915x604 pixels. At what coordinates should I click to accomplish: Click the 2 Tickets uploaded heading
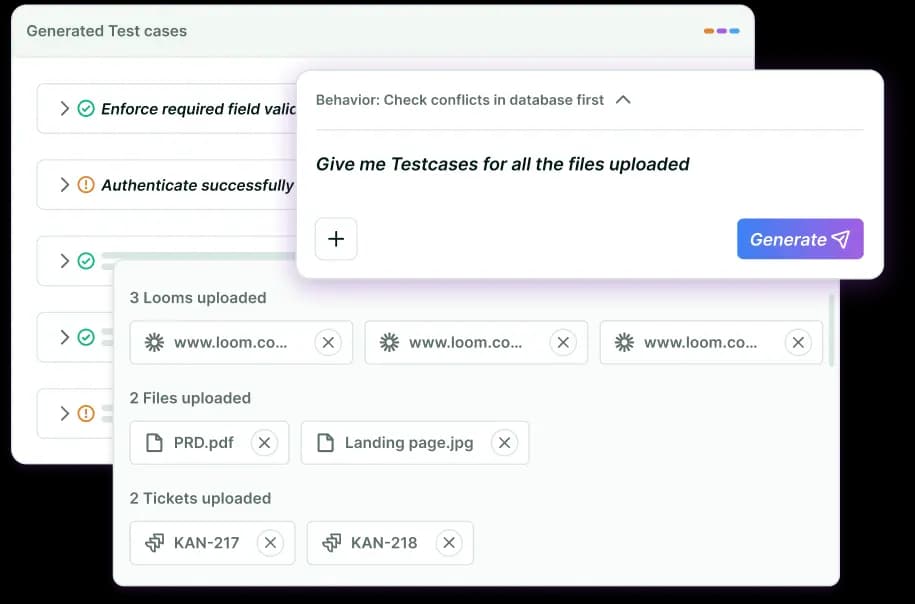click(200, 498)
